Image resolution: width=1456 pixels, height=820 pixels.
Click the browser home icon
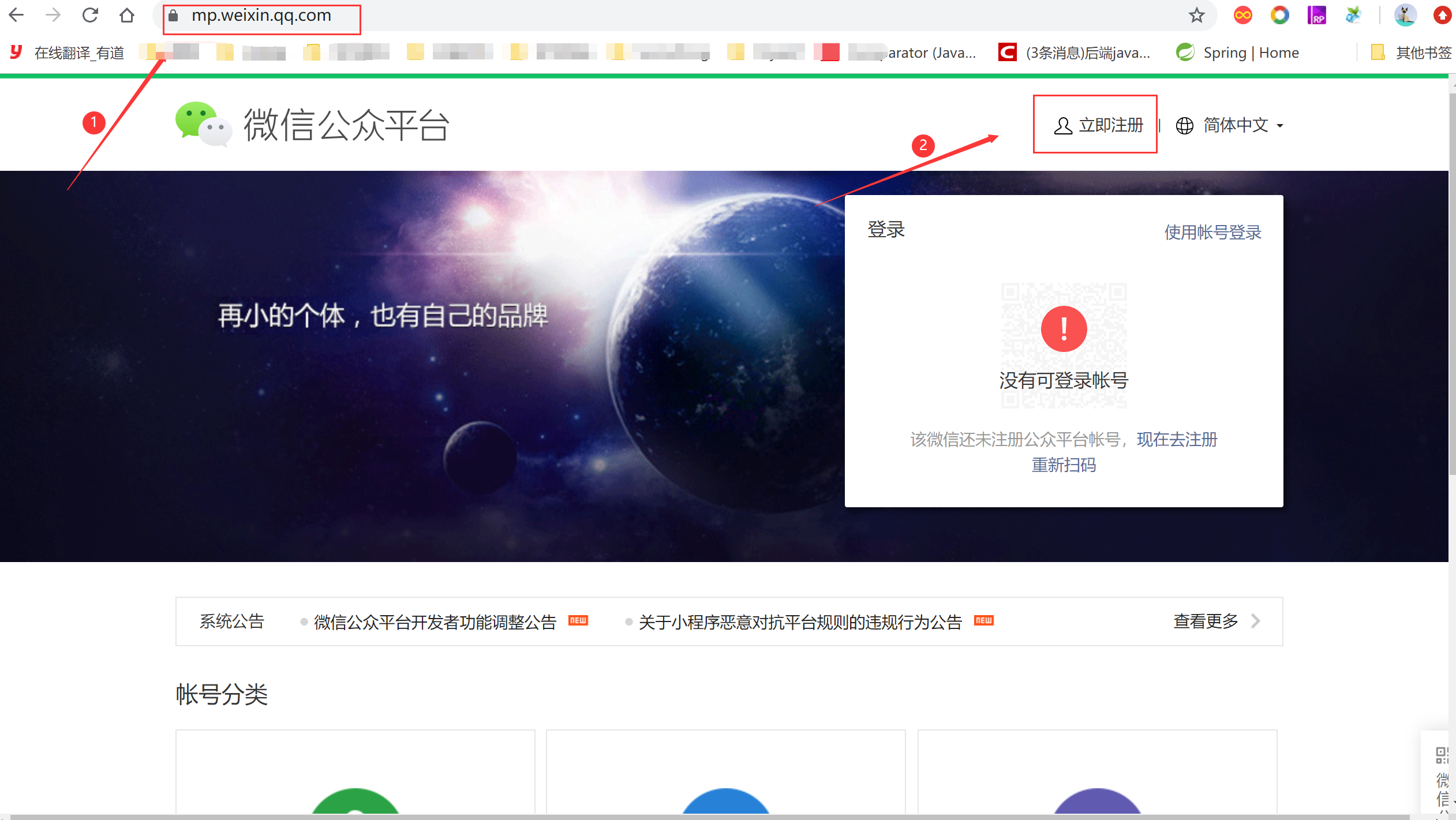tap(127, 15)
